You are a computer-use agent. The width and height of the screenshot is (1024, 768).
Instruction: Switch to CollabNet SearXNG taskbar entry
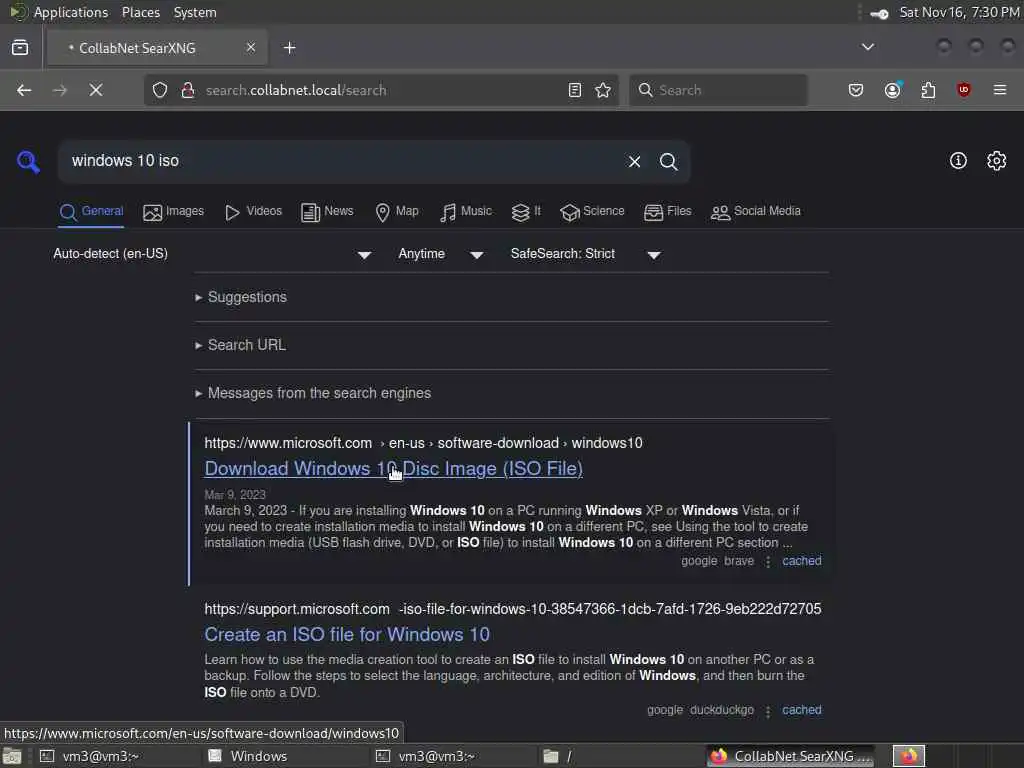[792, 756]
